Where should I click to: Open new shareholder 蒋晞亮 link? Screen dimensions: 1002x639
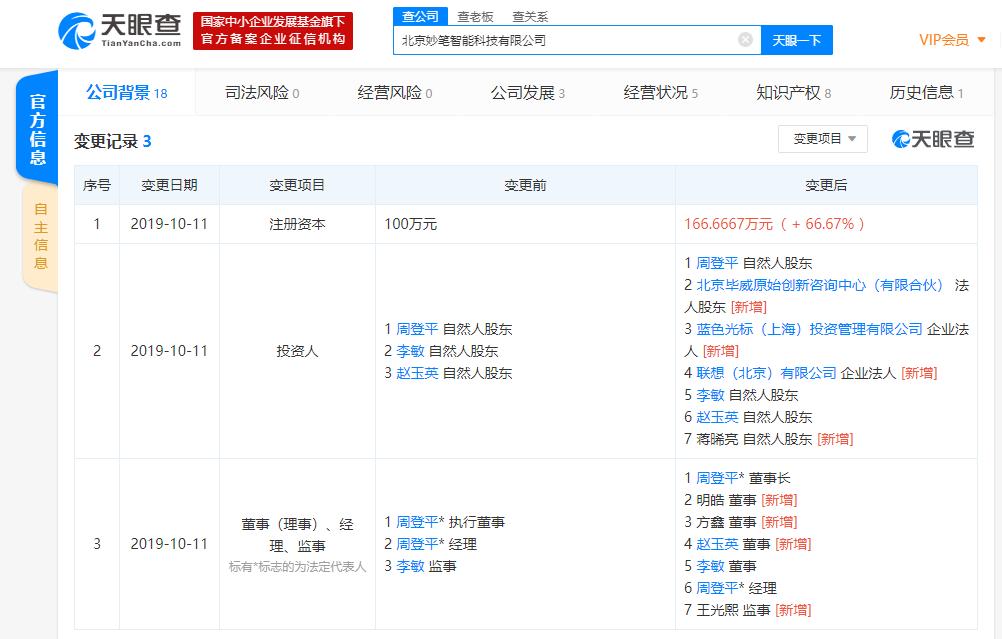coord(716,438)
